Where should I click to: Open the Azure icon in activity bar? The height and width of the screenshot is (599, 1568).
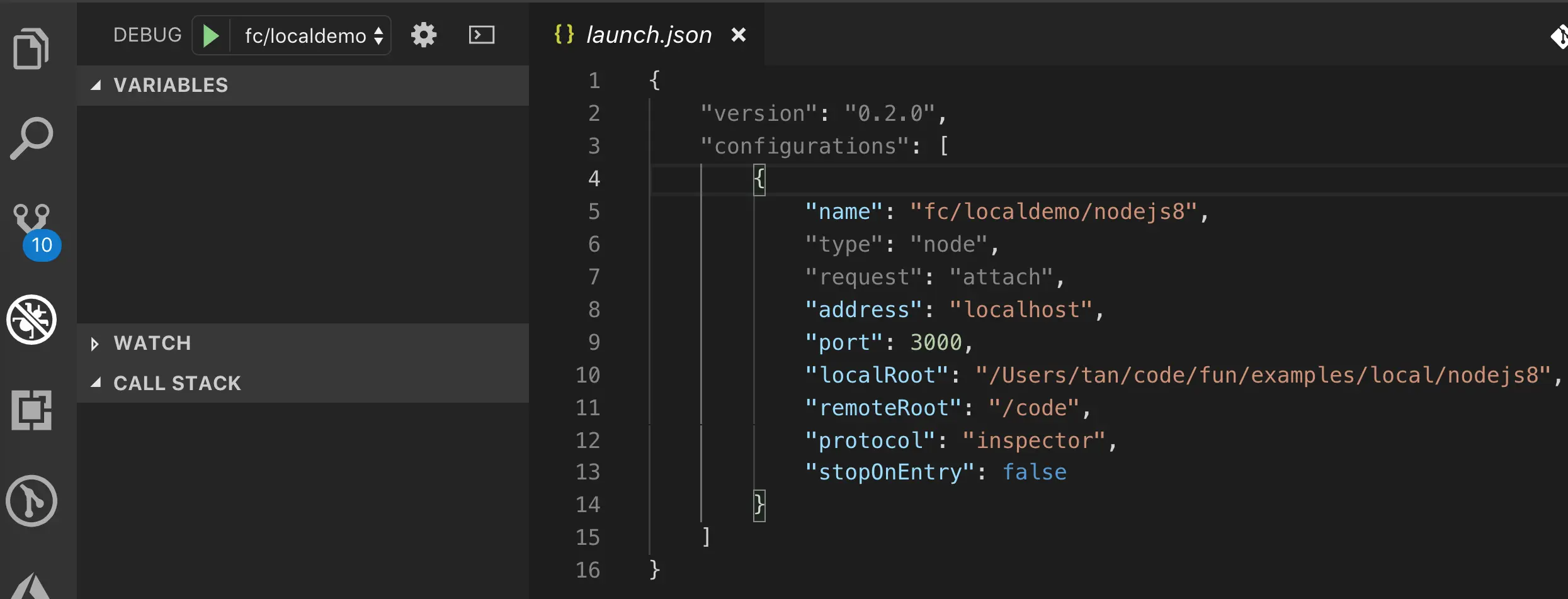point(31,586)
